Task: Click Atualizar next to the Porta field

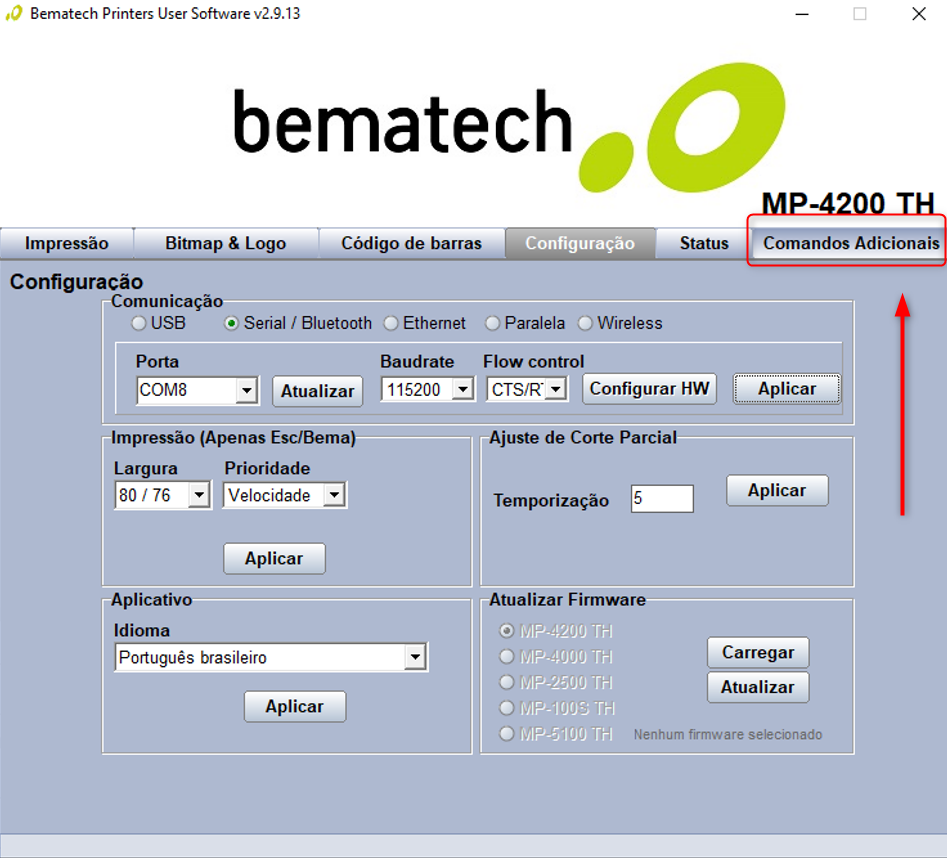Action: (317, 391)
